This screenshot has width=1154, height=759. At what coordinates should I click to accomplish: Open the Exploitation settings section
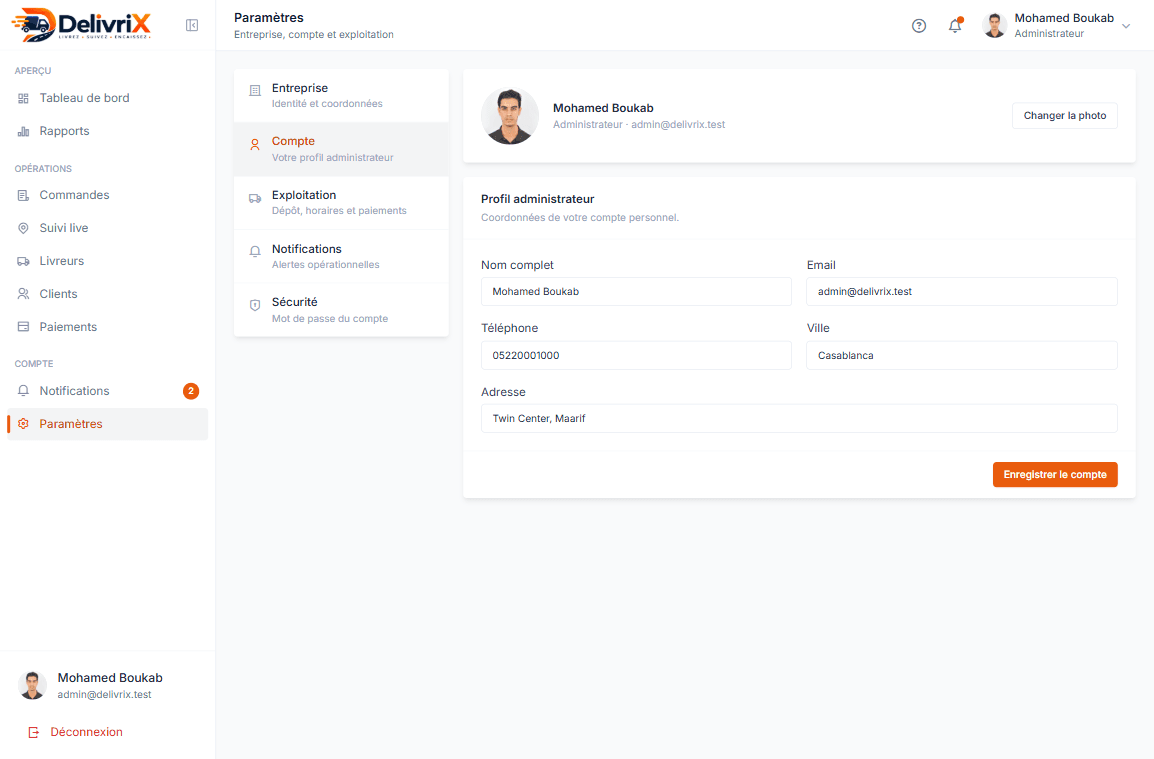tap(341, 202)
